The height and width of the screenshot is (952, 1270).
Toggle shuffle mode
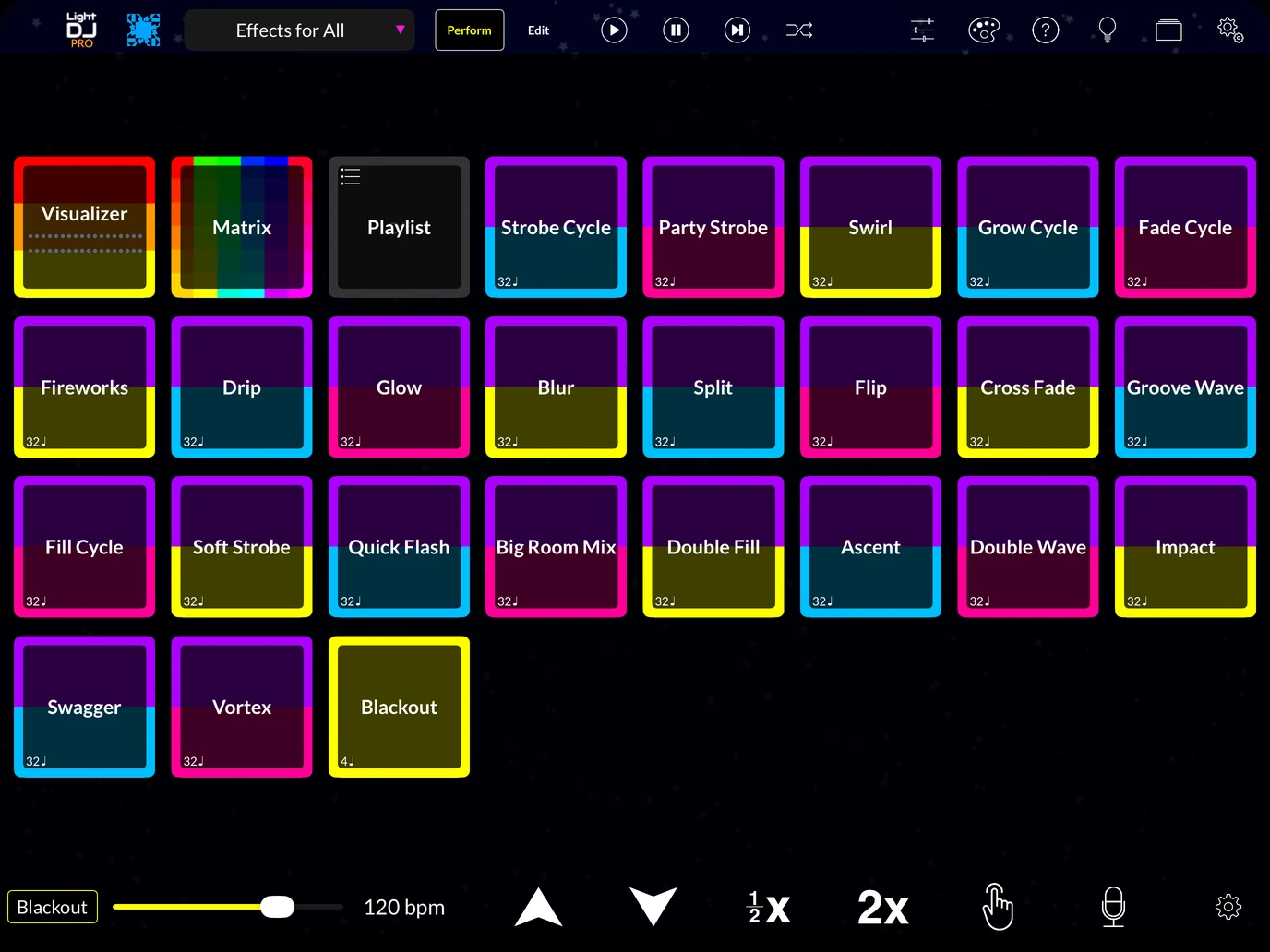point(799,30)
